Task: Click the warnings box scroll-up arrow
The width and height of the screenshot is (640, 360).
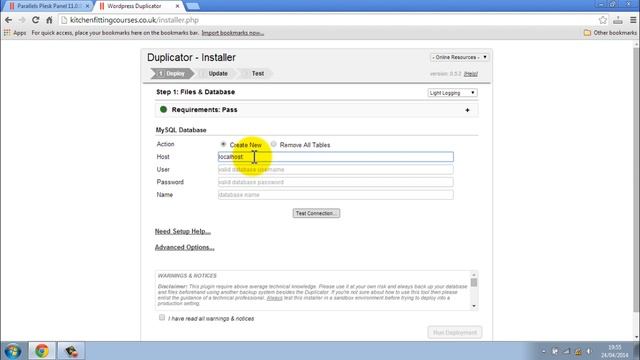Action: (474, 275)
